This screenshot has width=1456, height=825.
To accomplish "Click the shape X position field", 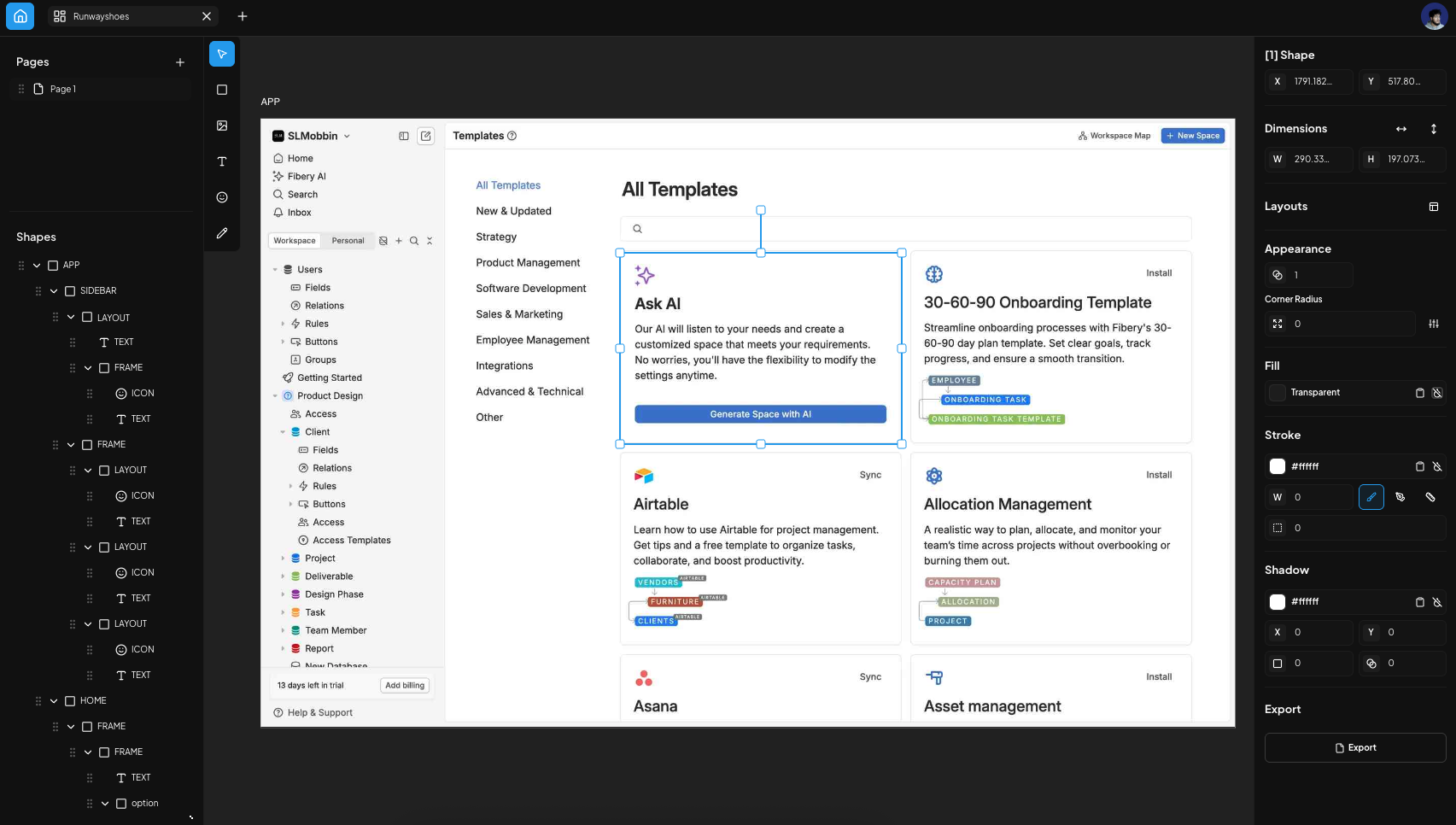I will (x=1309, y=82).
